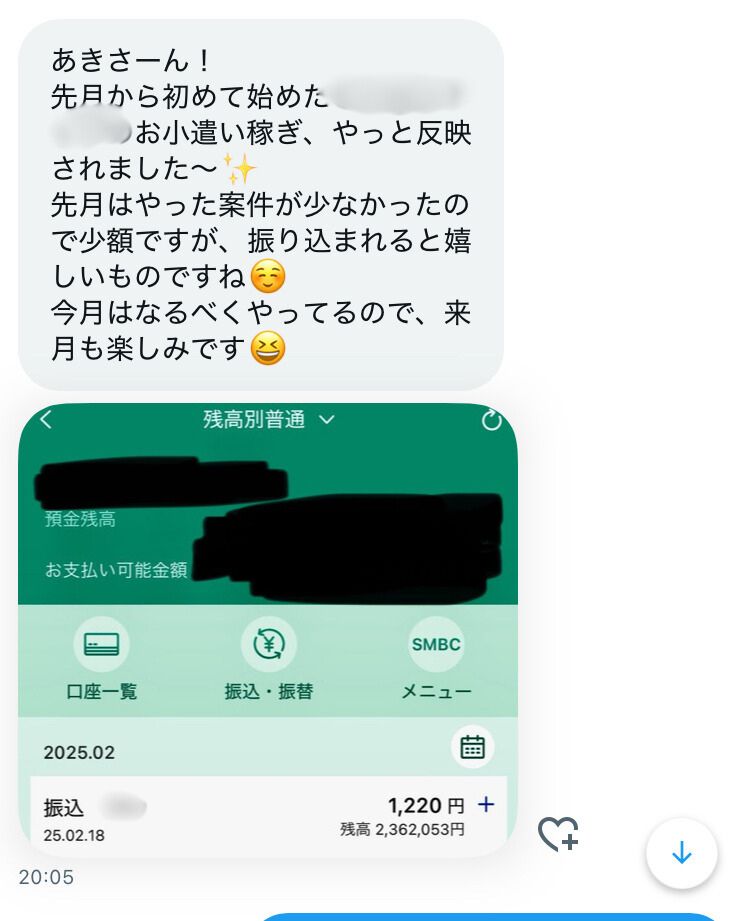Image resolution: width=750 pixels, height=921 pixels.
Task: Click the メニュー label
Action: coord(436,691)
